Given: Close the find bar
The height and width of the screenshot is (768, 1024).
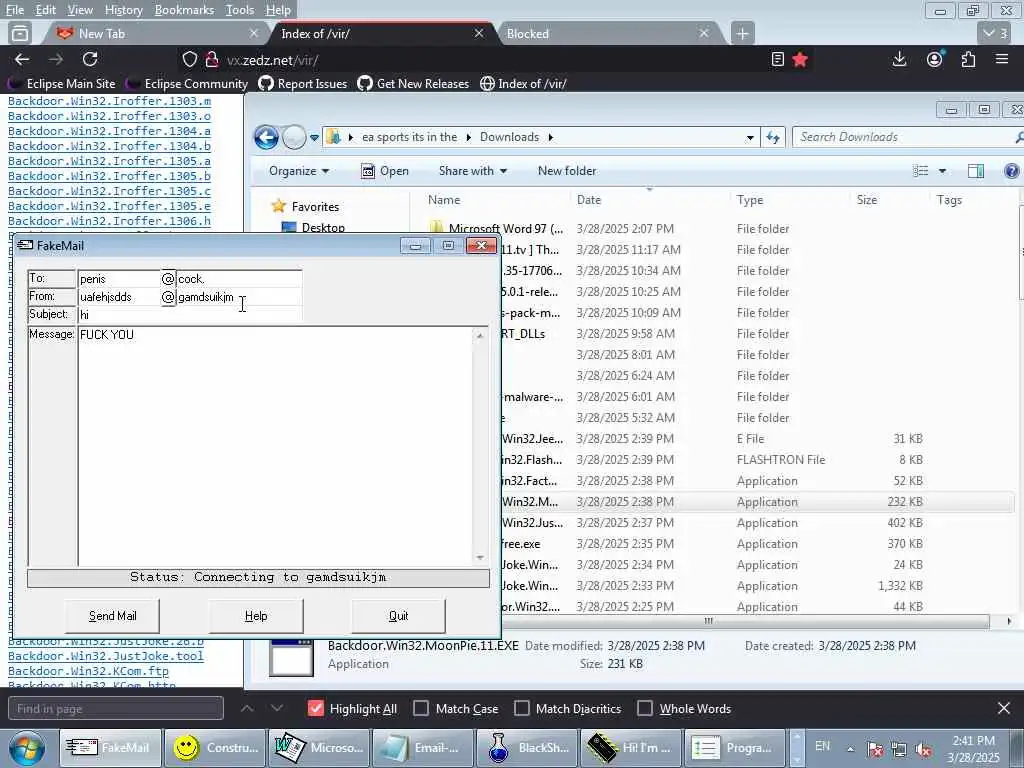Looking at the screenshot, I should 1004,708.
